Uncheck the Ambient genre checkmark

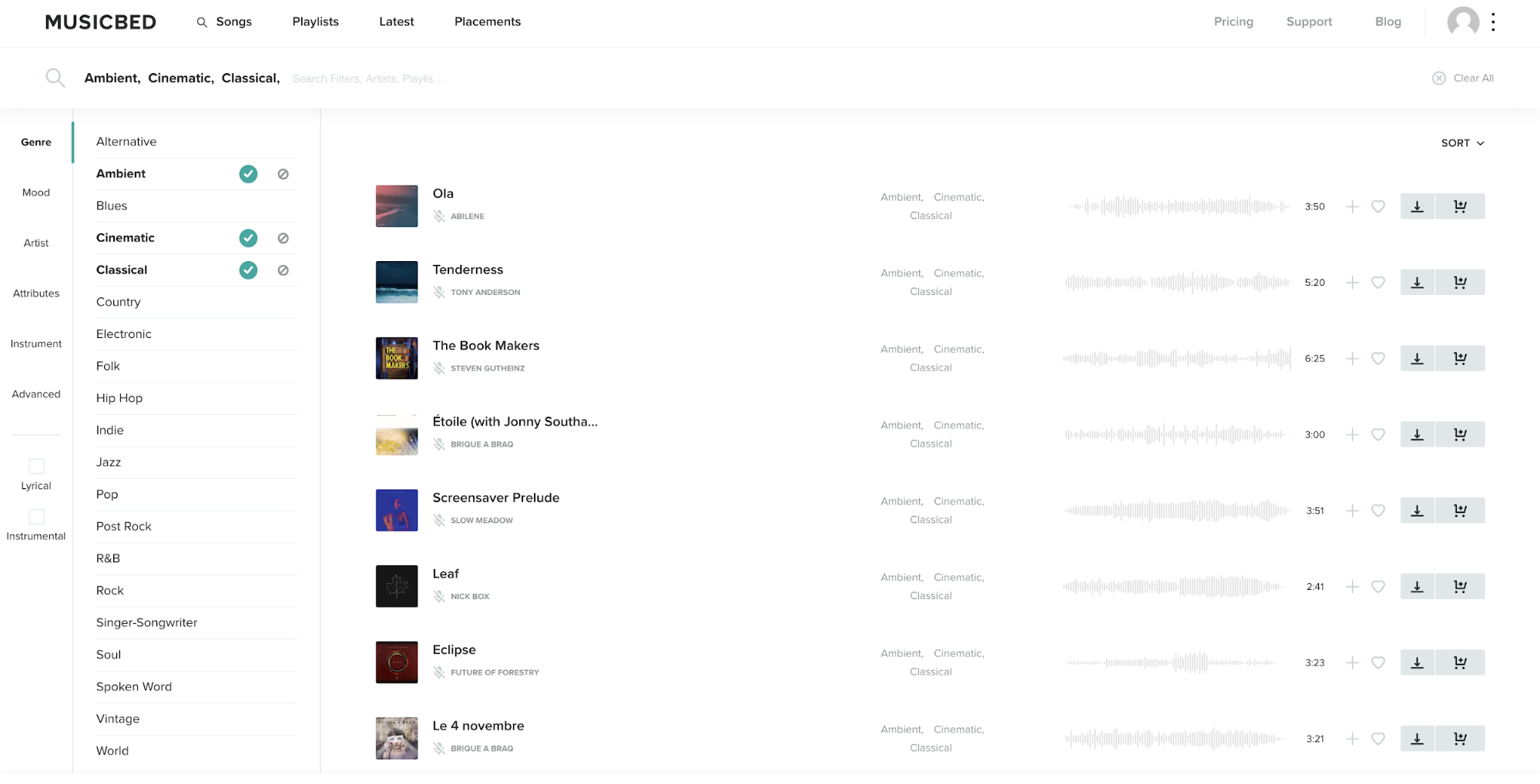(248, 174)
